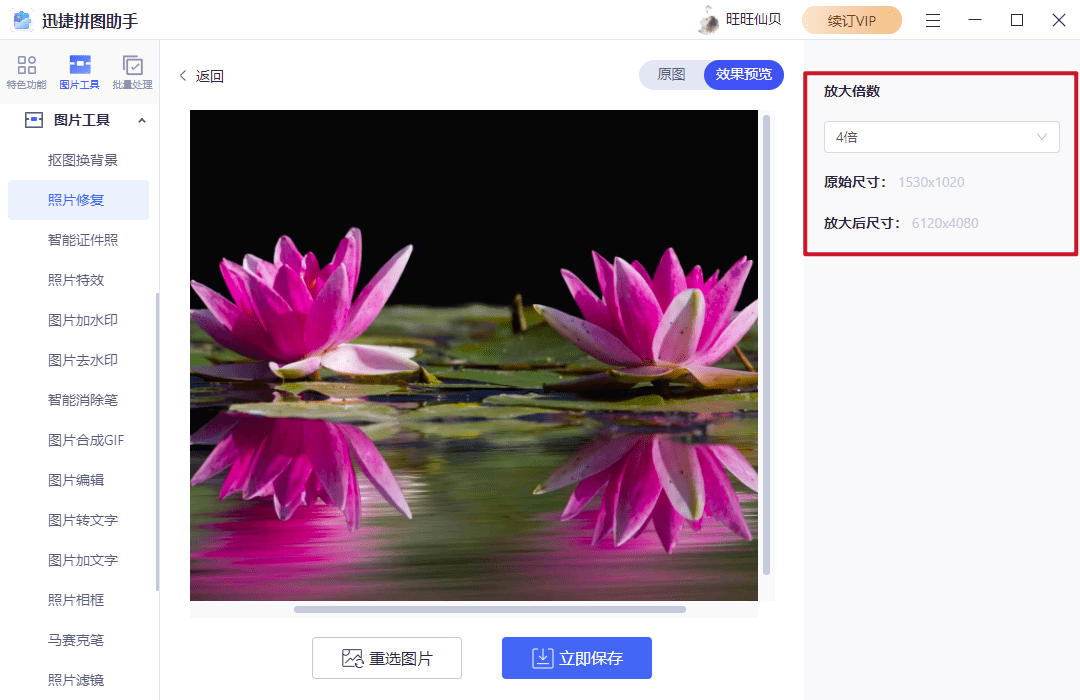Image resolution: width=1080 pixels, height=700 pixels.
Task: Open the 放大倍数 4倍 dropdown
Action: 941,137
